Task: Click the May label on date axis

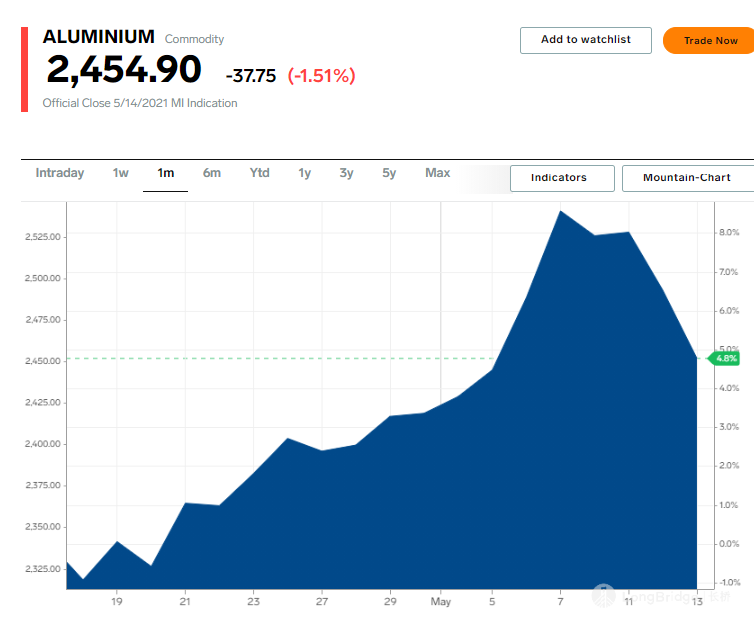Action: 440,601
